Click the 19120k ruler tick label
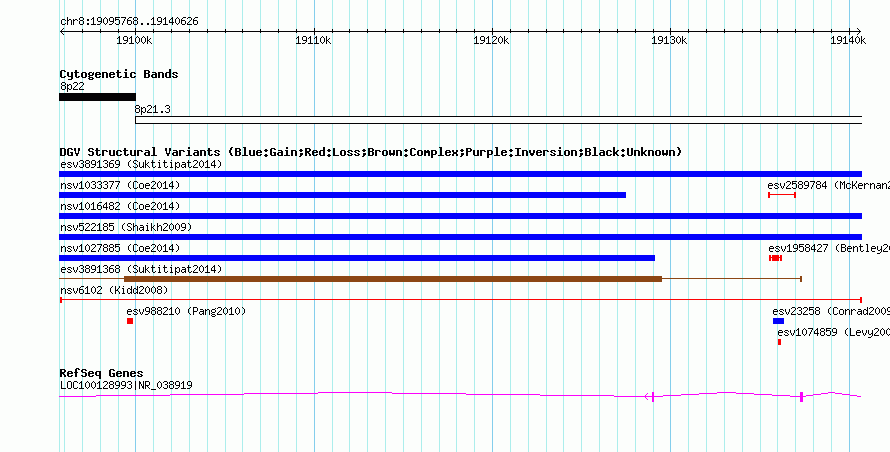The height and width of the screenshot is (452, 890). [x=492, y=40]
